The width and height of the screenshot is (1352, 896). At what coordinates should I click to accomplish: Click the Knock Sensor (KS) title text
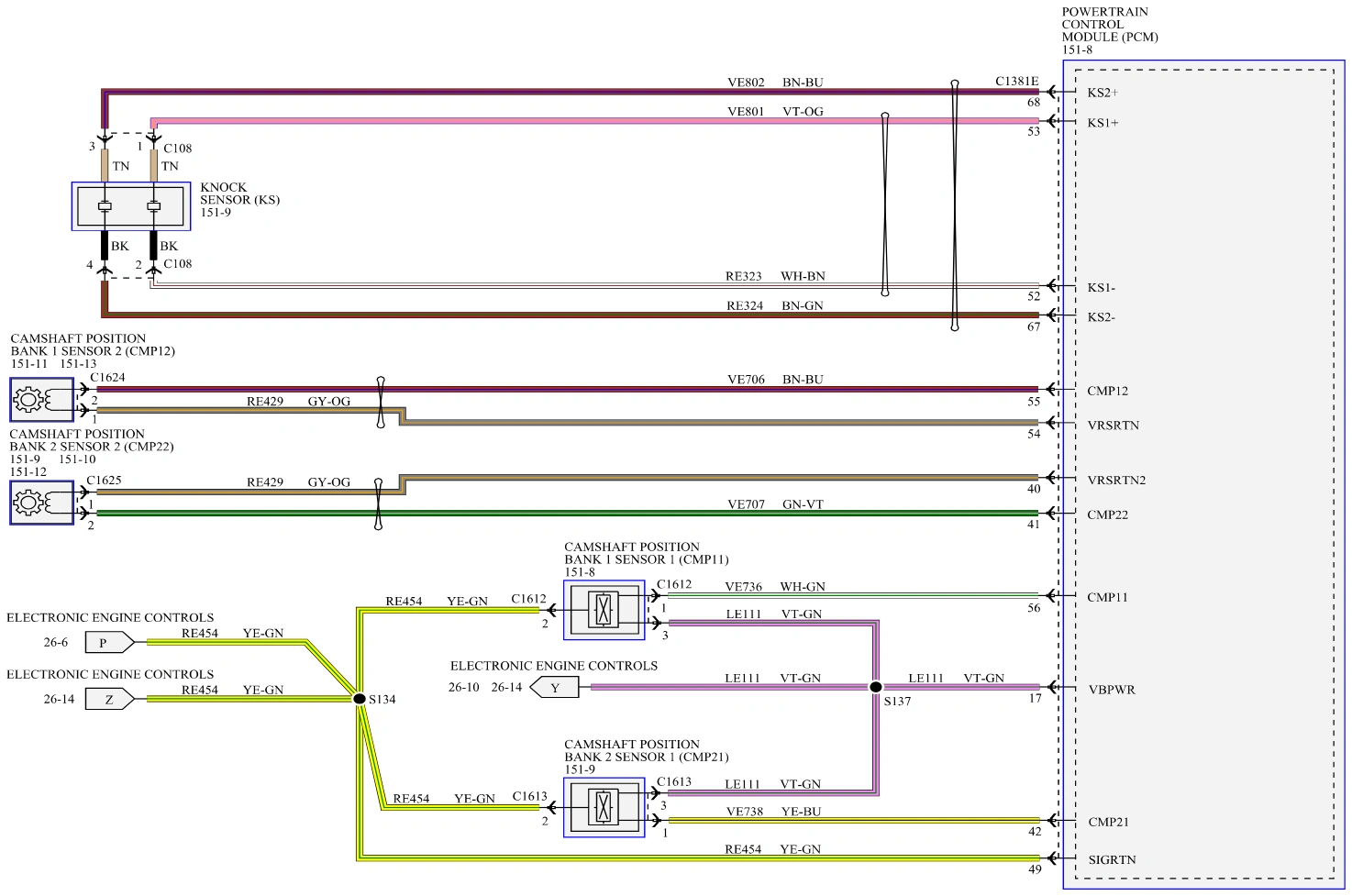point(240,194)
